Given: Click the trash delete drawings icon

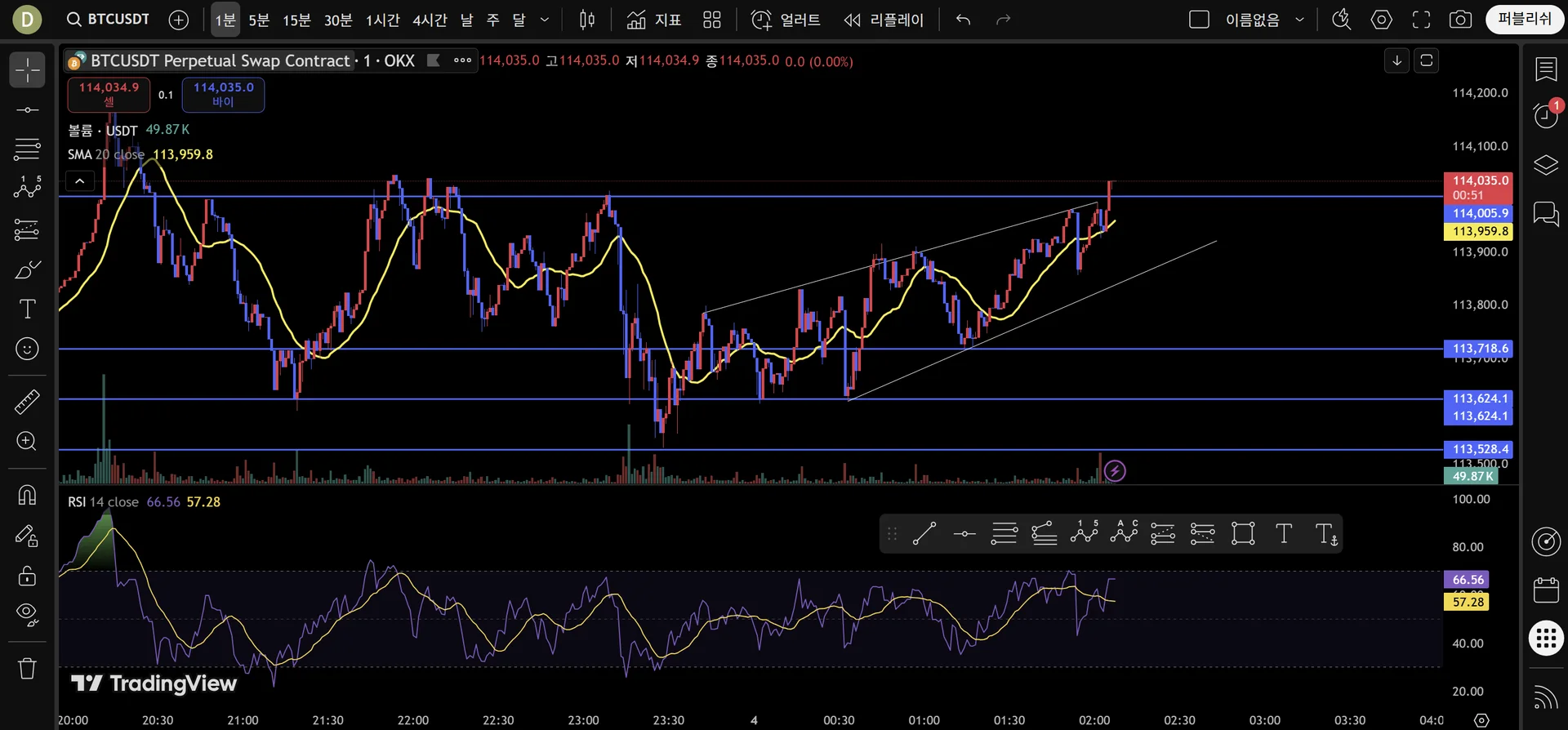Looking at the screenshot, I should [x=27, y=669].
